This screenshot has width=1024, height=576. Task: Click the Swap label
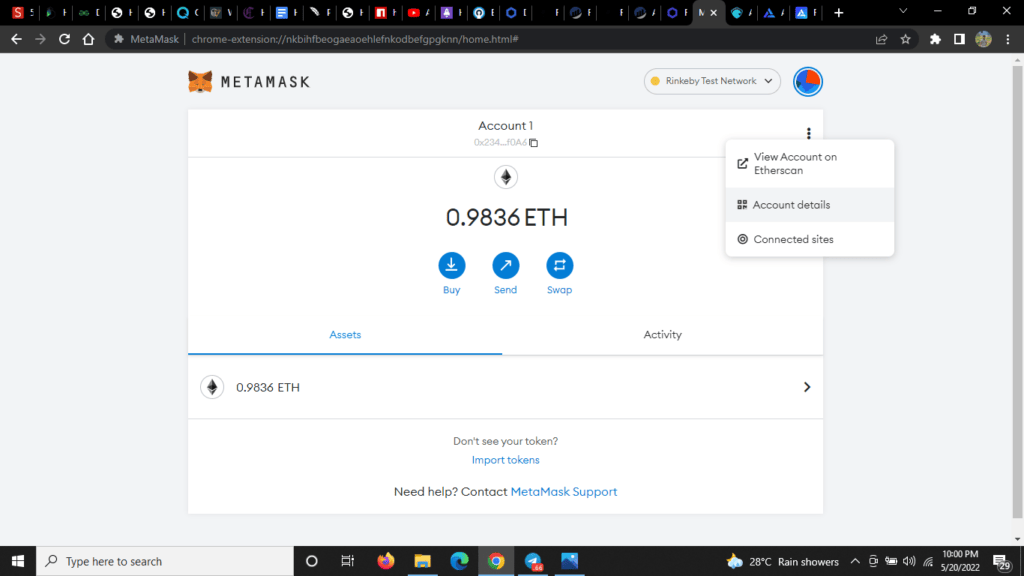tap(560, 290)
